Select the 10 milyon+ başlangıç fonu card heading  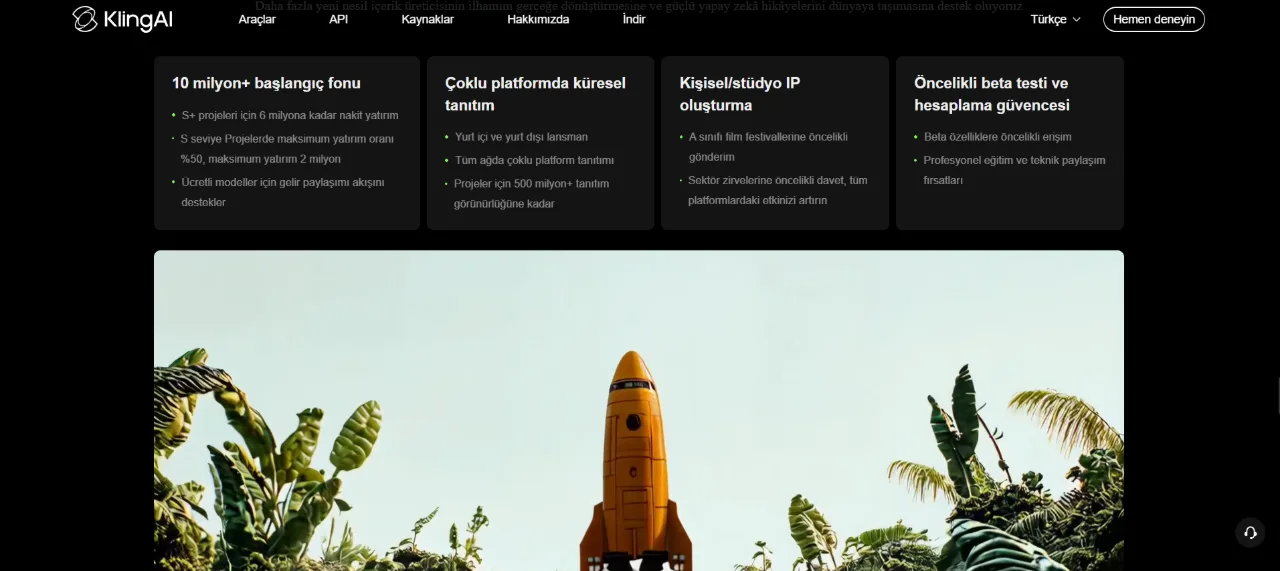click(266, 83)
